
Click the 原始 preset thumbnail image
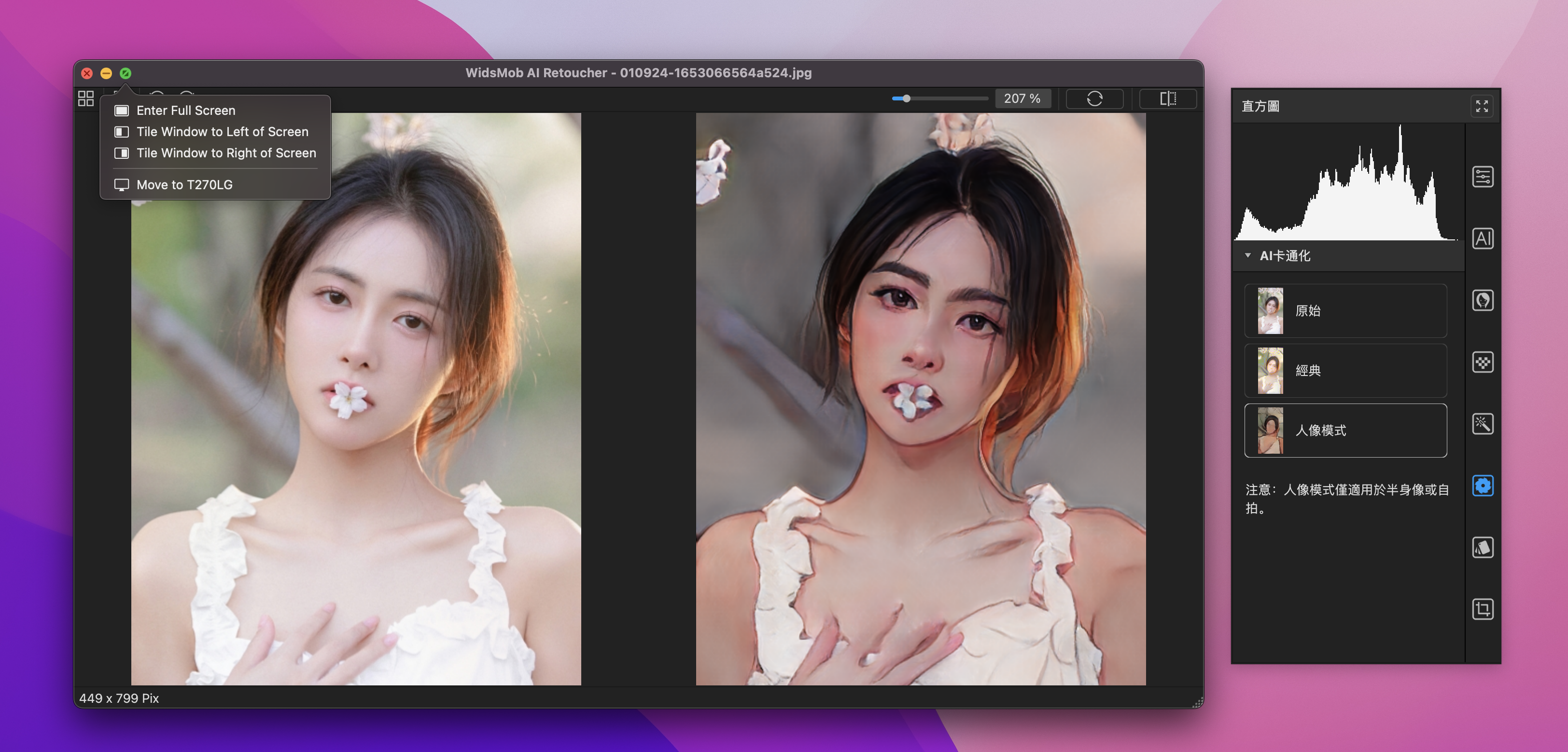tap(1270, 311)
